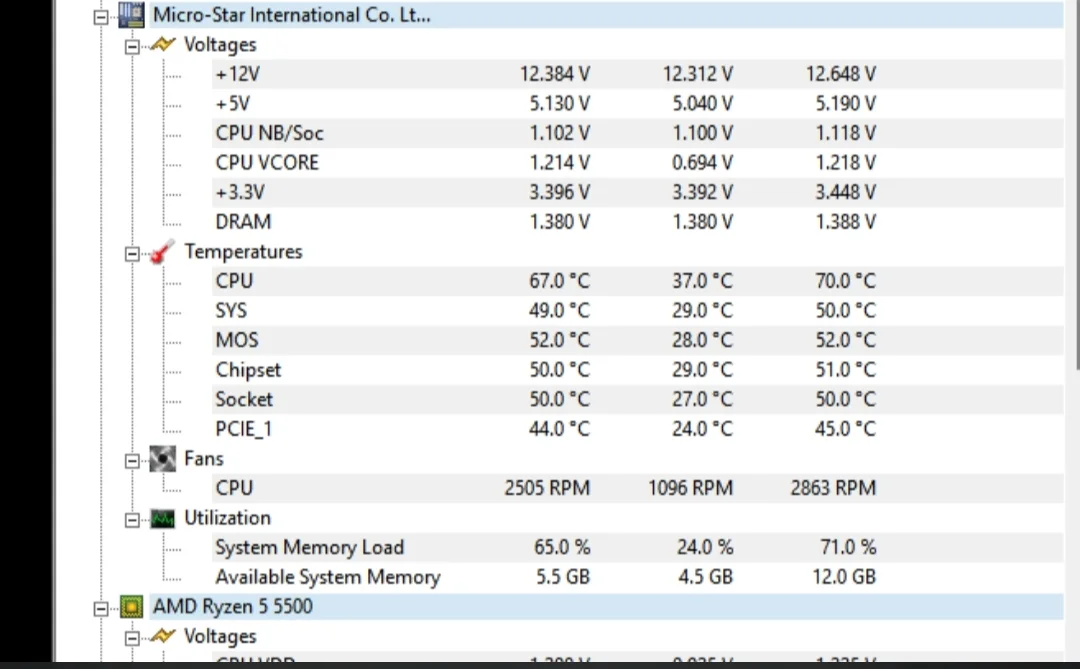Screen dimensions: 1080x669
Task: Select the Socket temperature row
Action: point(637,400)
